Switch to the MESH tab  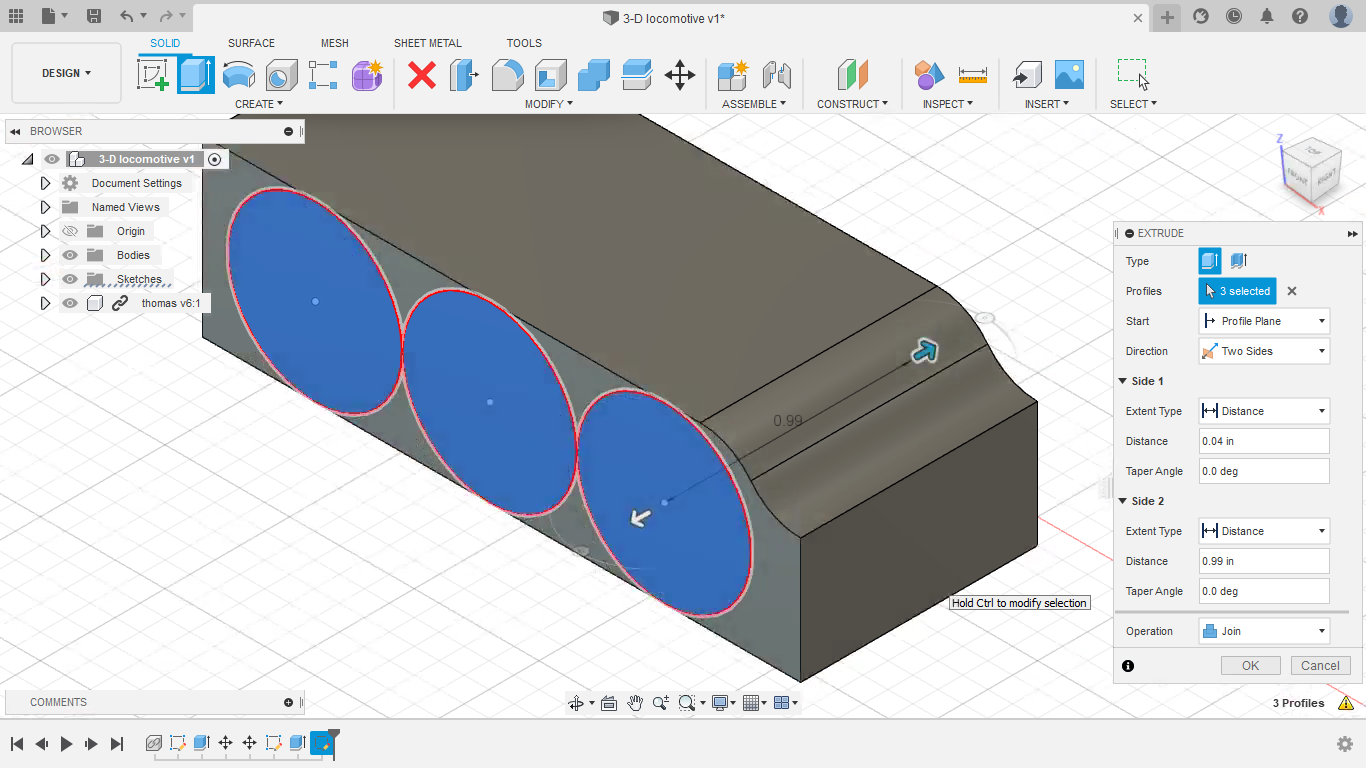[335, 43]
